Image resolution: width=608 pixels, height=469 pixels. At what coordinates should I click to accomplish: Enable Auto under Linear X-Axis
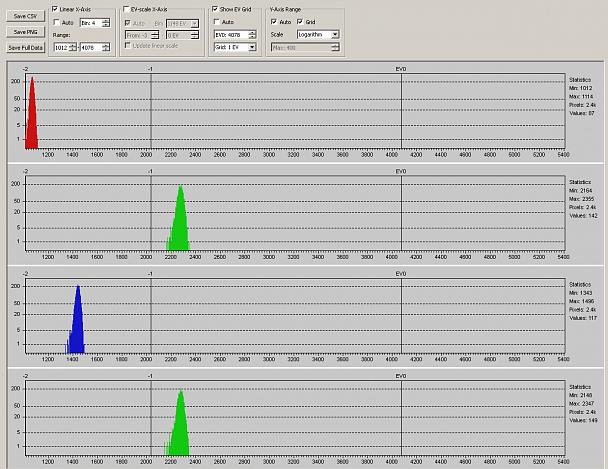[x=56, y=22]
